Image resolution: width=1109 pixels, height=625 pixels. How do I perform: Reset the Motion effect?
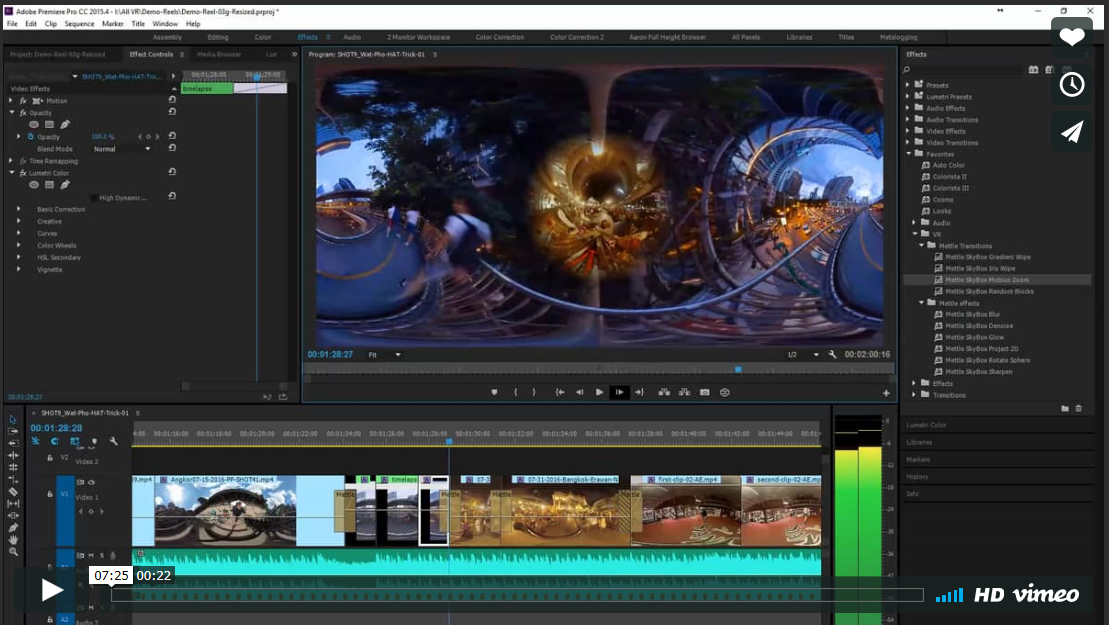pyautogui.click(x=172, y=100)
